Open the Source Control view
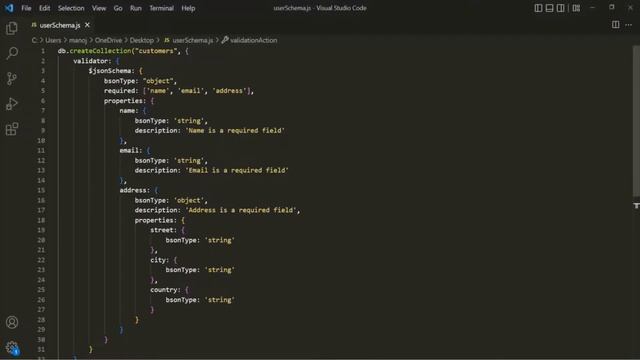This screenshot has width=640, height=360. click(x=12, y=78)
